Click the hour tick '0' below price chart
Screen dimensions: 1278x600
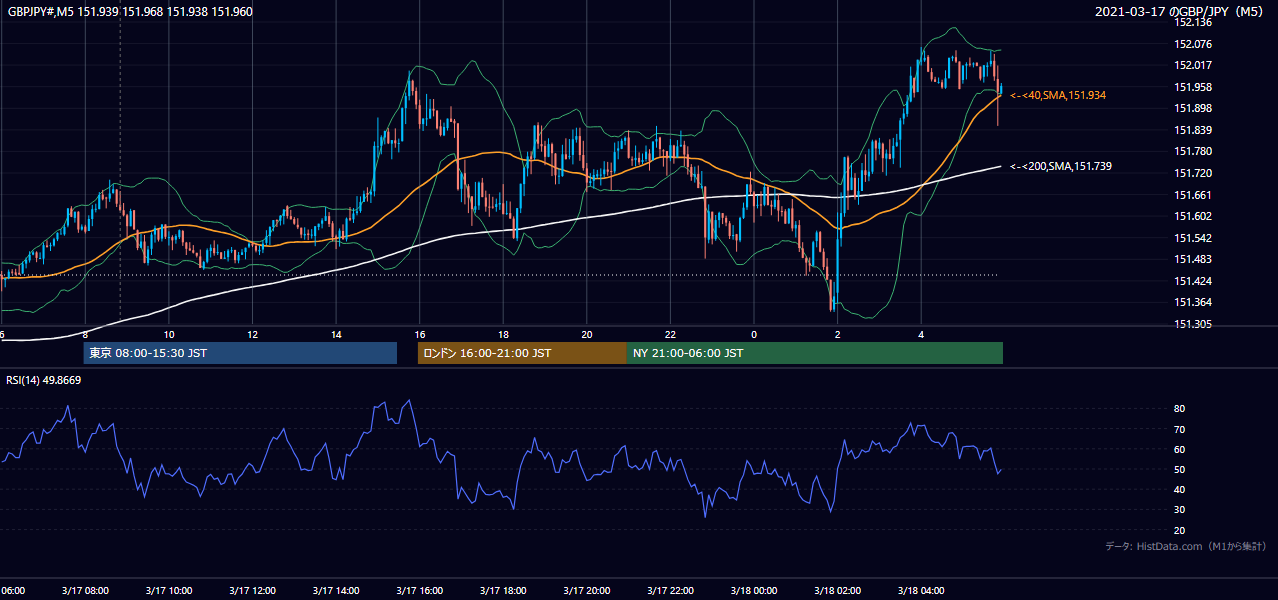(x=754, y=334)
